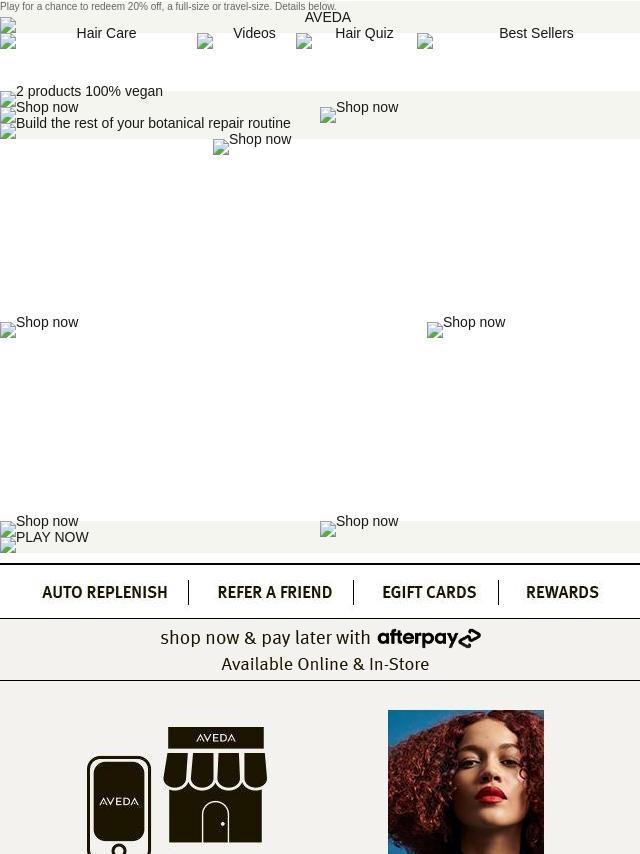Click Shop now under '2 products 100% vegan'

tap(47, 107)
